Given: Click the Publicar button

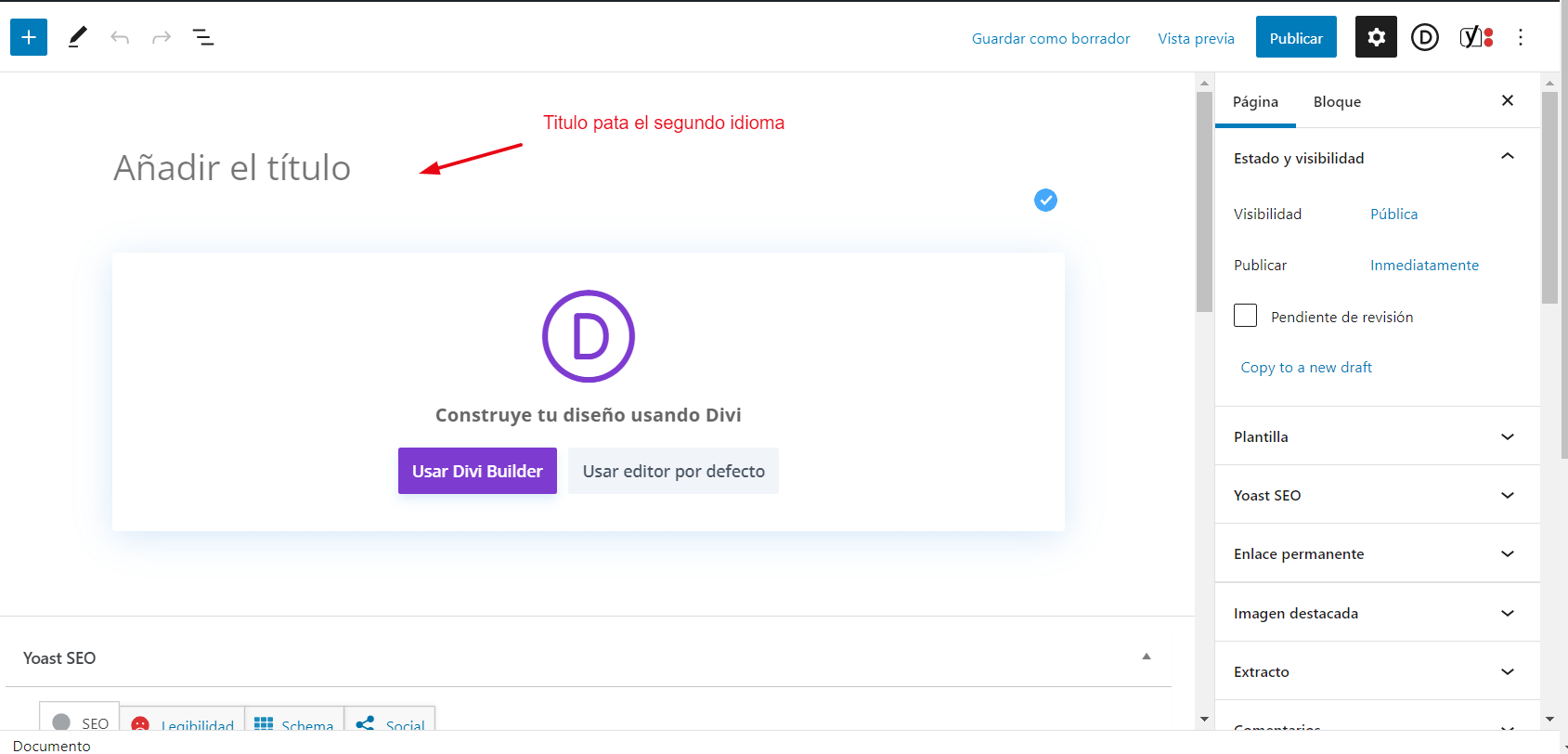Looking at the screenshot, I should click(x=1296, y=37).
